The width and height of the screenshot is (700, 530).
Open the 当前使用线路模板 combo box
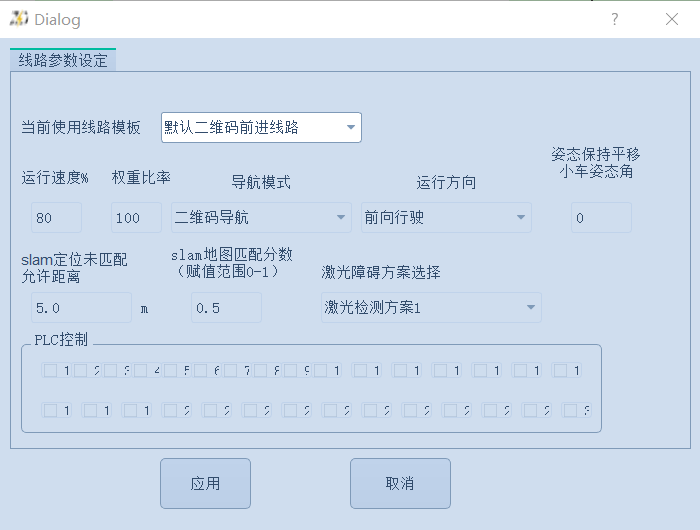coord(261,128)
